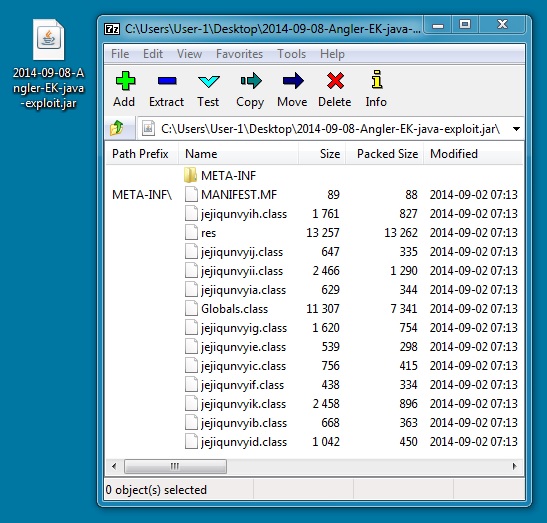The height and width of the screenshot is (523, 547).
Task: Run Test with the checkmark icon
Action: click(x=208, y=81)
